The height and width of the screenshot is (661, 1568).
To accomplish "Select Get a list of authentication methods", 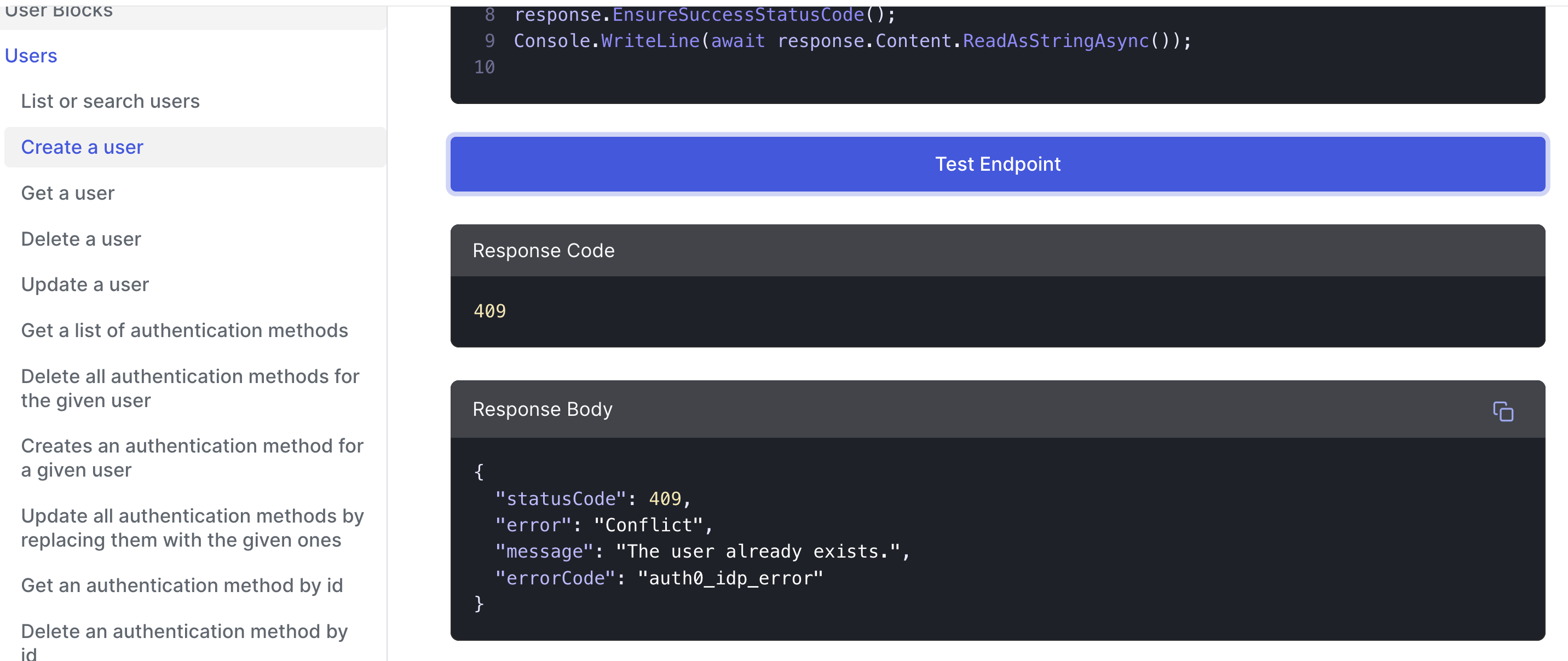I will click(185, 330).
